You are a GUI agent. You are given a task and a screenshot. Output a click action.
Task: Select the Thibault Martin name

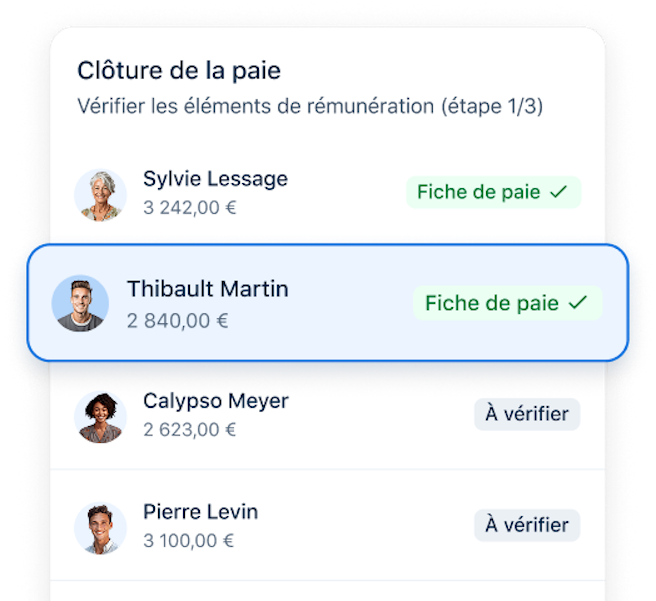pyautogui.click(x=208, y=289)
